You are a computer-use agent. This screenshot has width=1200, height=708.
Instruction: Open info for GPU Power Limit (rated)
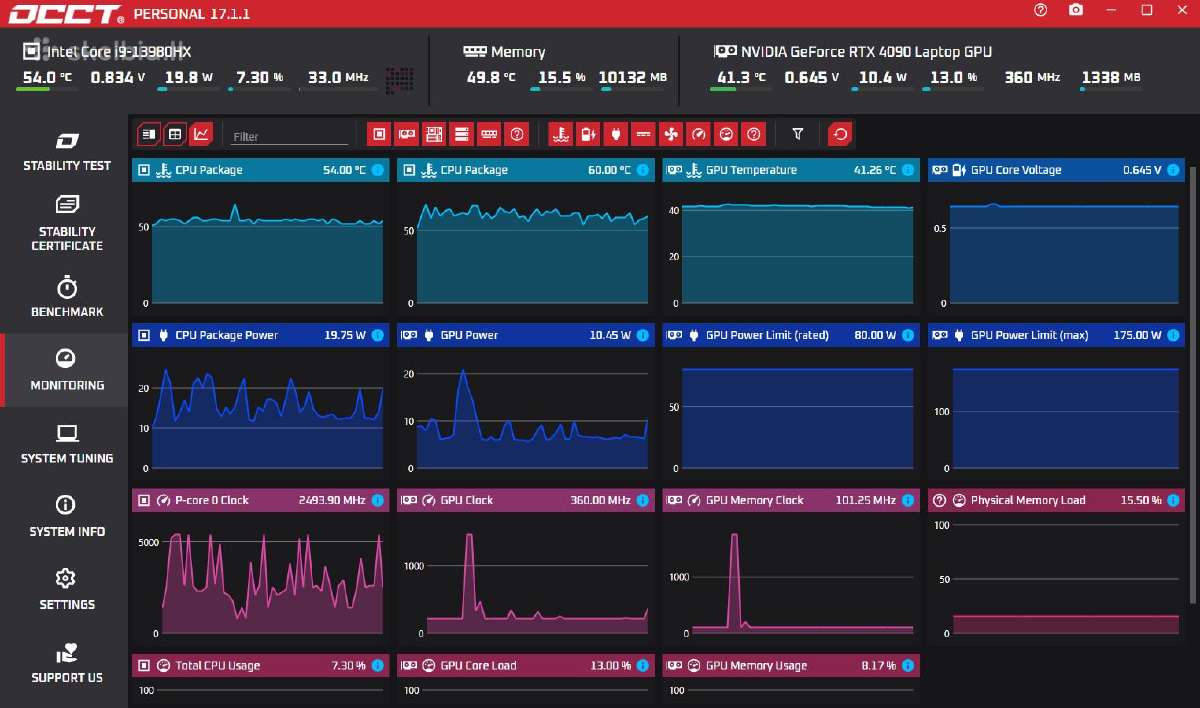point(907,335)
